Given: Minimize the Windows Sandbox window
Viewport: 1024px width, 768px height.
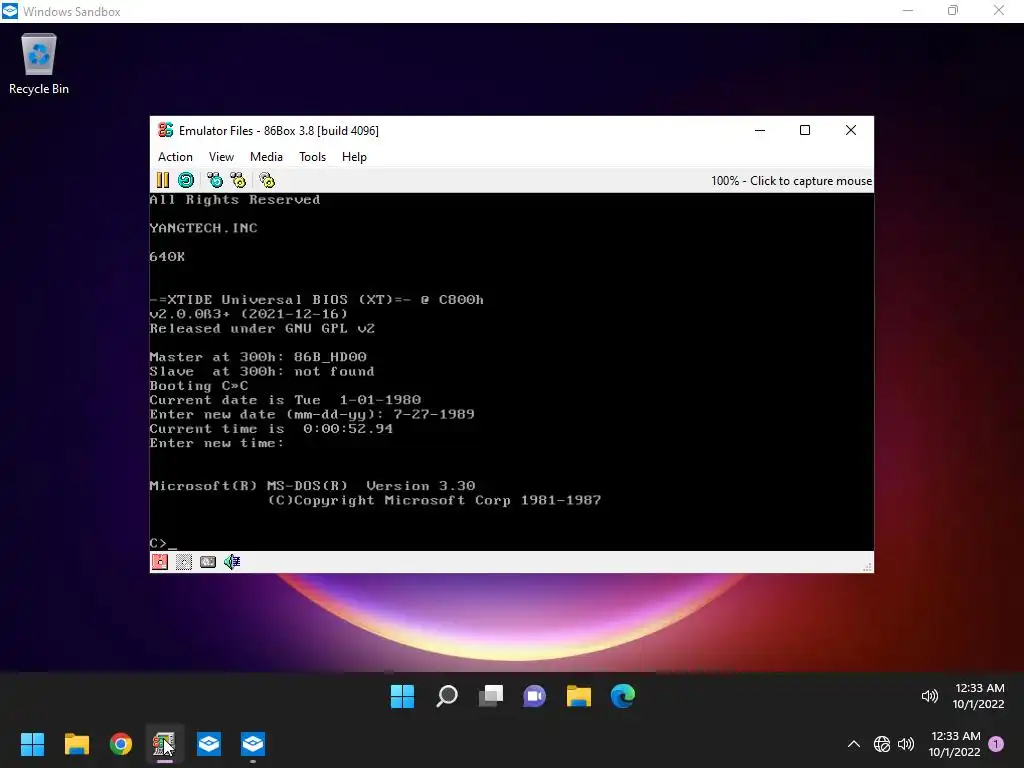Looking at the screenshot, I should point(908,10).
